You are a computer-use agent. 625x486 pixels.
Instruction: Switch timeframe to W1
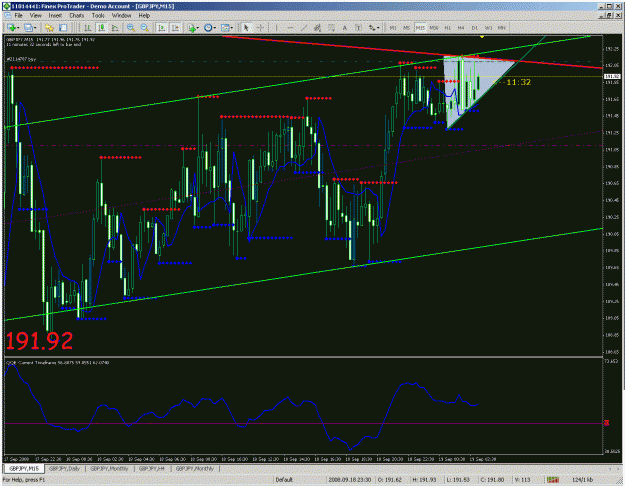coord(488,28)
